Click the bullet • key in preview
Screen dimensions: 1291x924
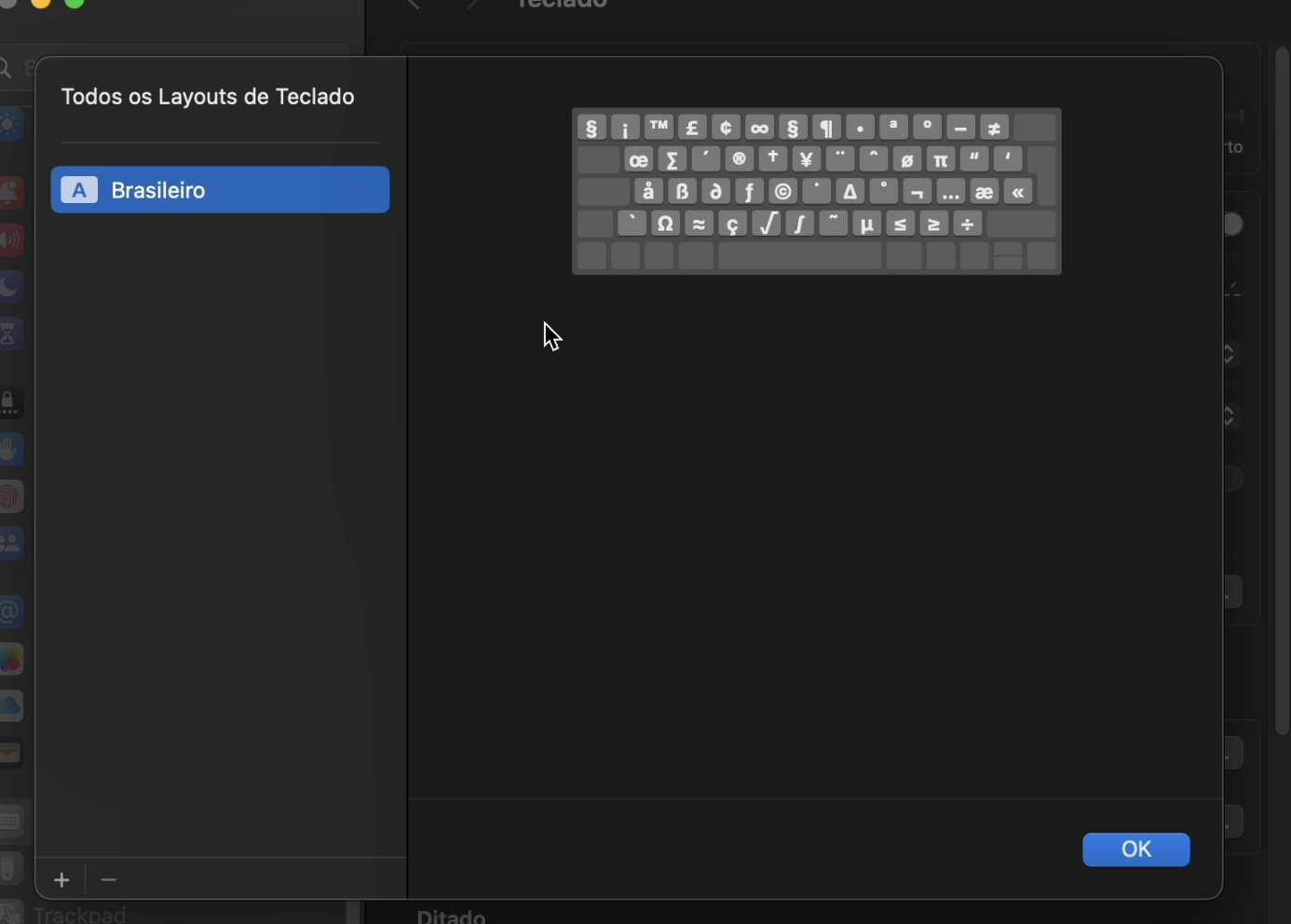860,128
